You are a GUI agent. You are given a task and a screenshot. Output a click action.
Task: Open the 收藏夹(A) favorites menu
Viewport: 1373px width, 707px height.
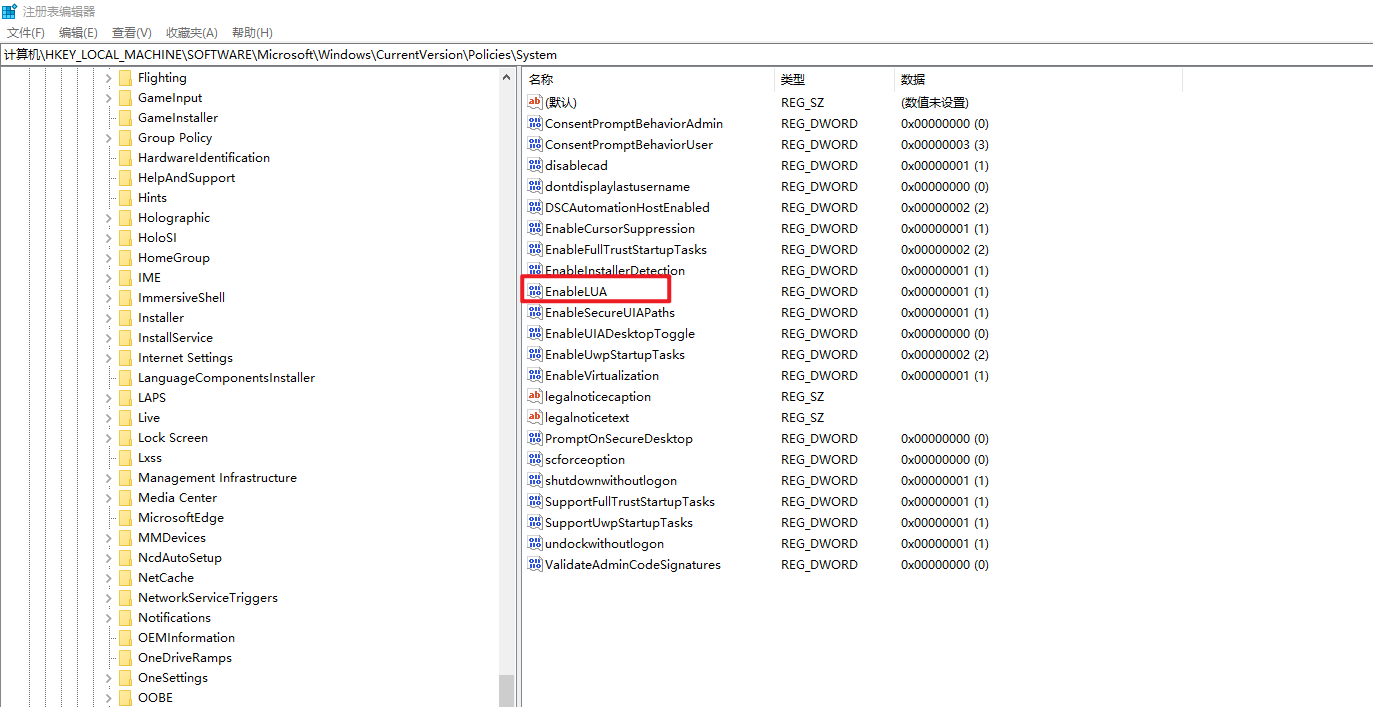click(x=191, y=33)
